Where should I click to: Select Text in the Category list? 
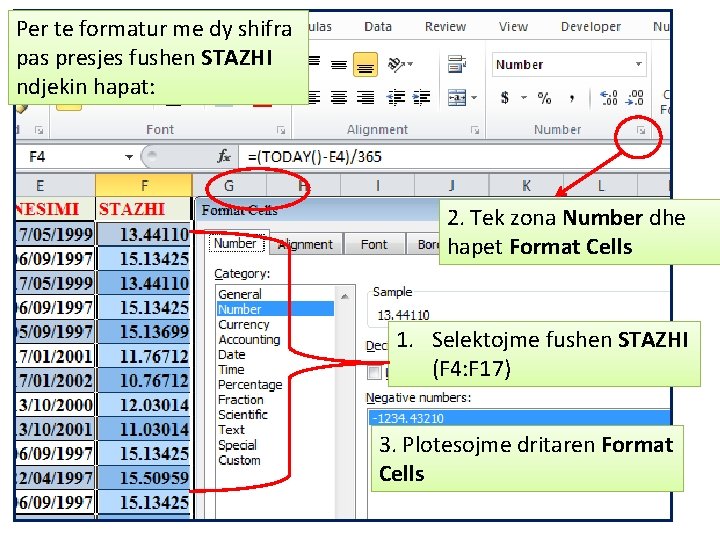[231, 430]
